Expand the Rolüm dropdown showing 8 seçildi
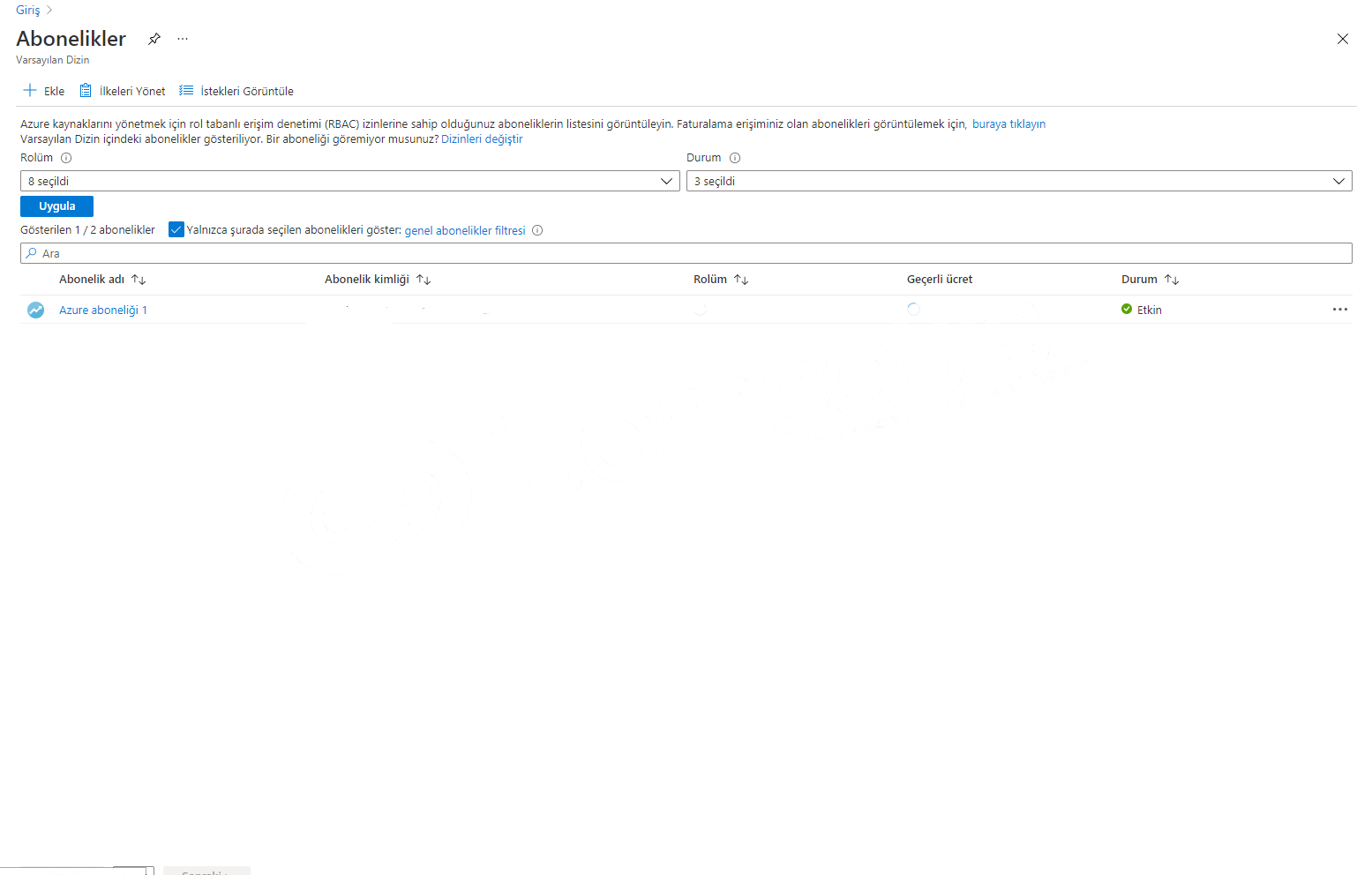The height and width of the screenshot is (875, 1372). pyautogui.click(x=350, y=181)
